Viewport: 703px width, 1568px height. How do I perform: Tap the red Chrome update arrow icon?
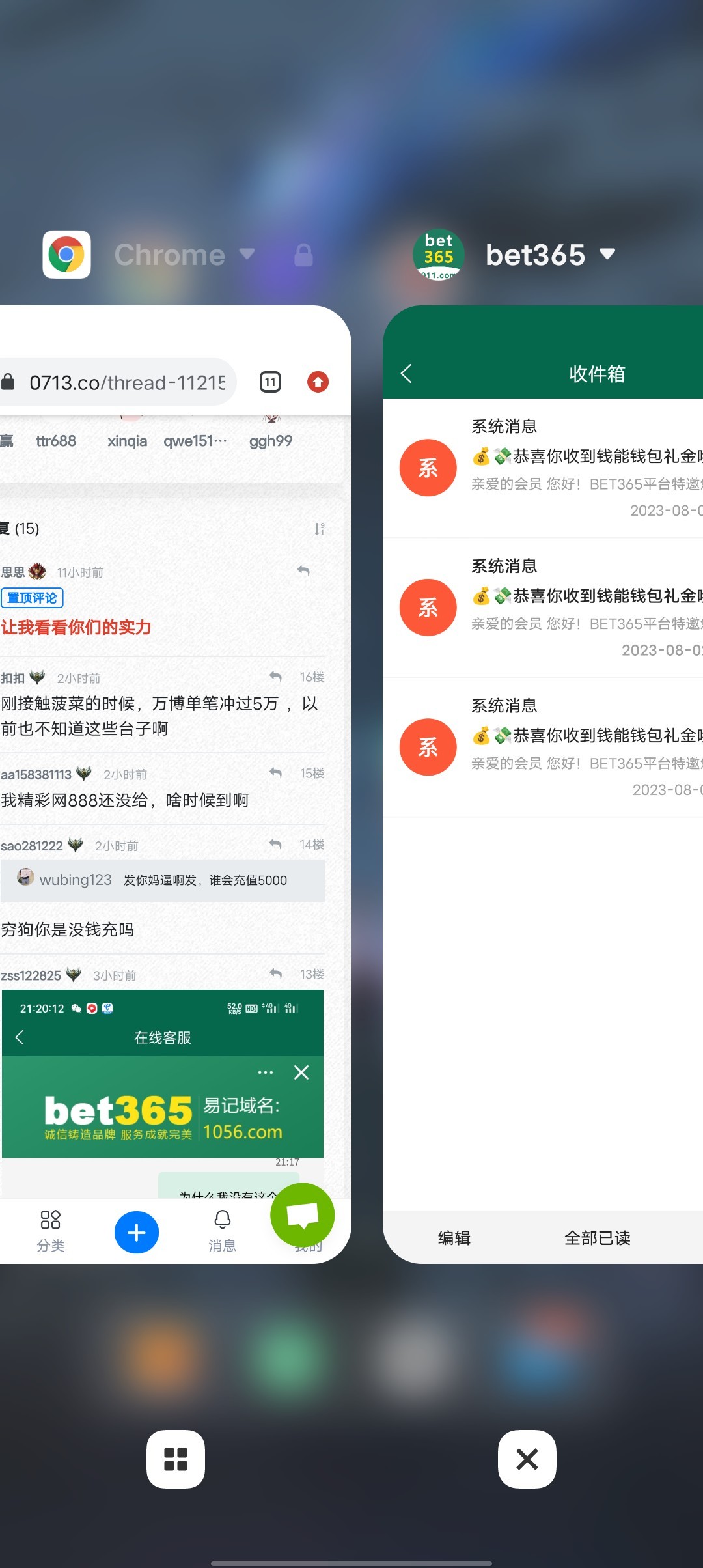318,382
